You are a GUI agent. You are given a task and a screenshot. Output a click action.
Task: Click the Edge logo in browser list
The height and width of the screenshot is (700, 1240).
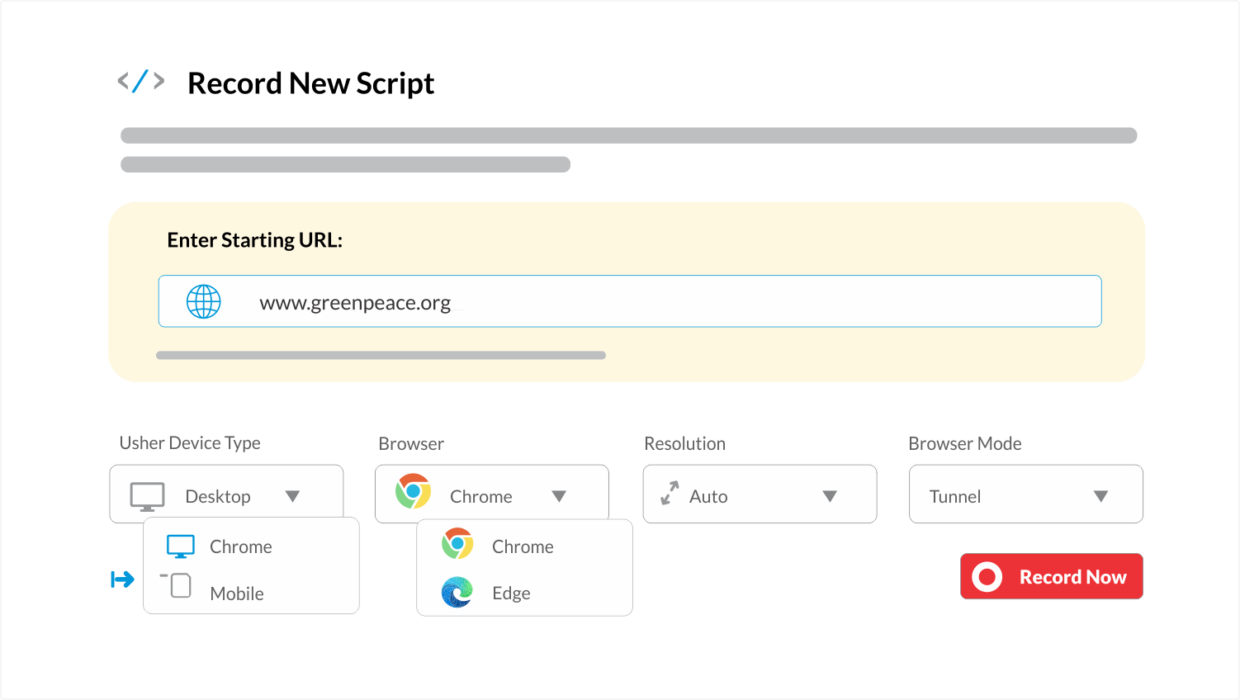(x=458, y=593)
